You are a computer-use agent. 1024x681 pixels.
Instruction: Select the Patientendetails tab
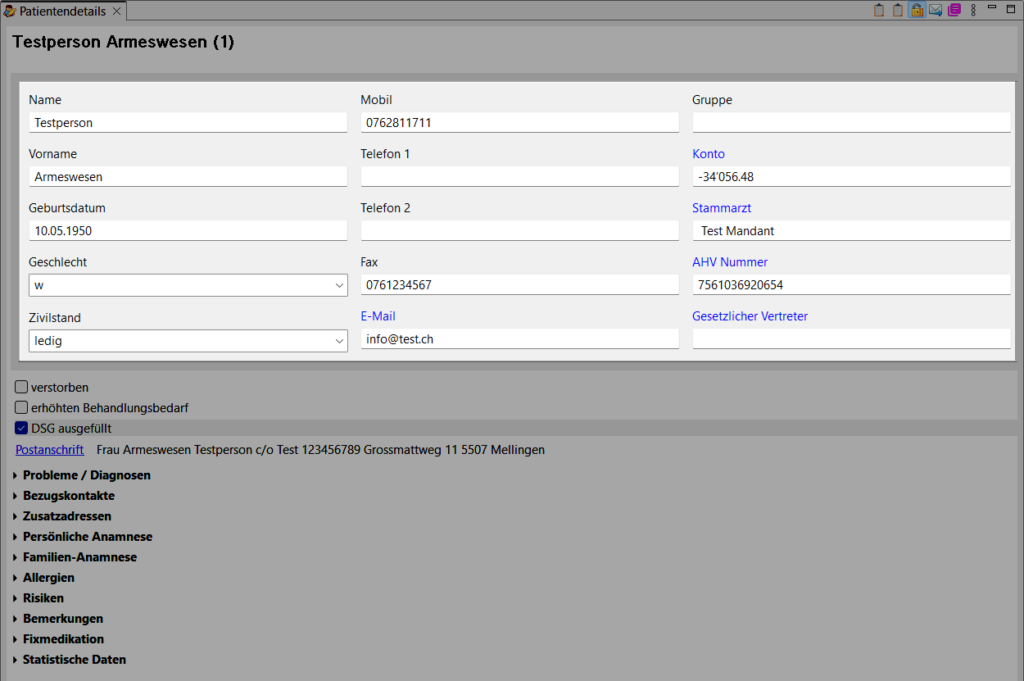(x=62, y=11)
